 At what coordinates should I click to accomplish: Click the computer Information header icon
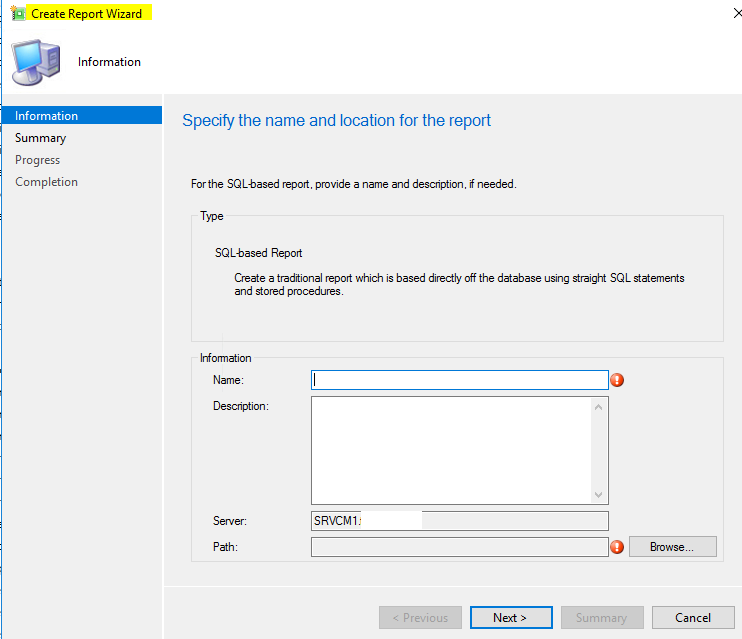[36, 62]
